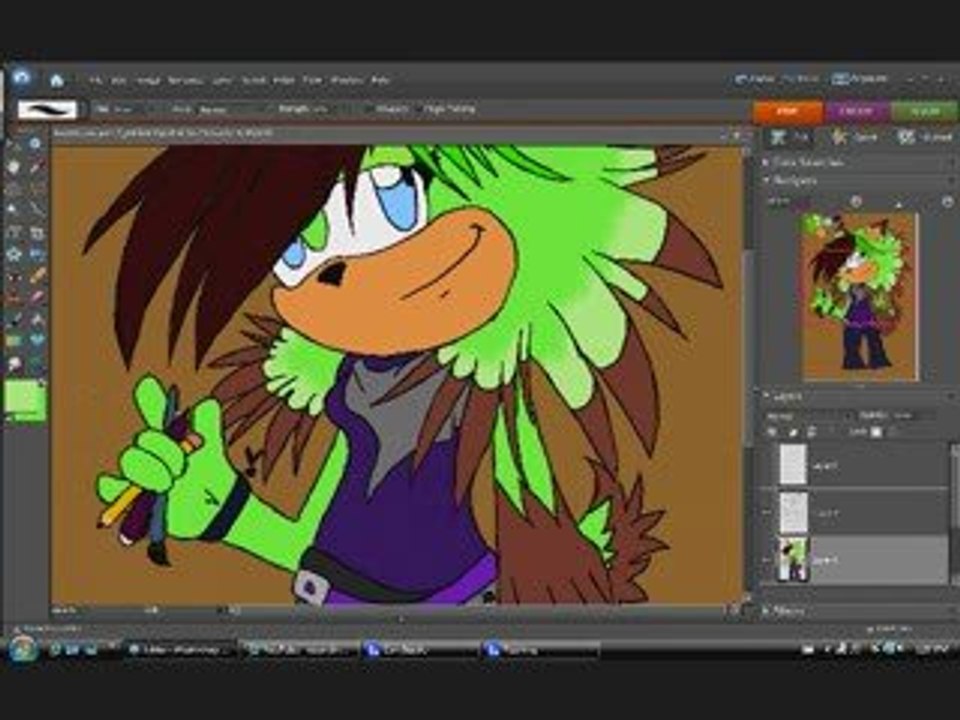Switch to the purple Create tab
Viewport: 960px width, 720px height.
tap(855, 111)
